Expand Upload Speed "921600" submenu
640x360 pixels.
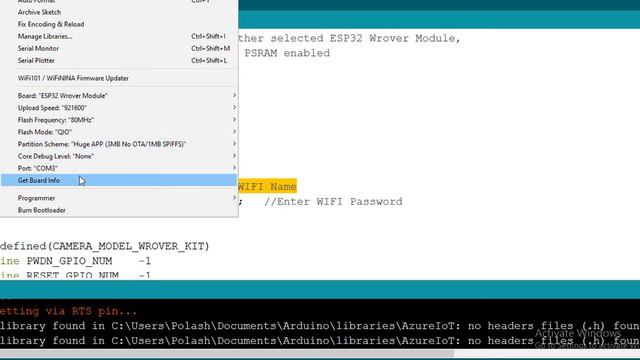coord(119,108)
